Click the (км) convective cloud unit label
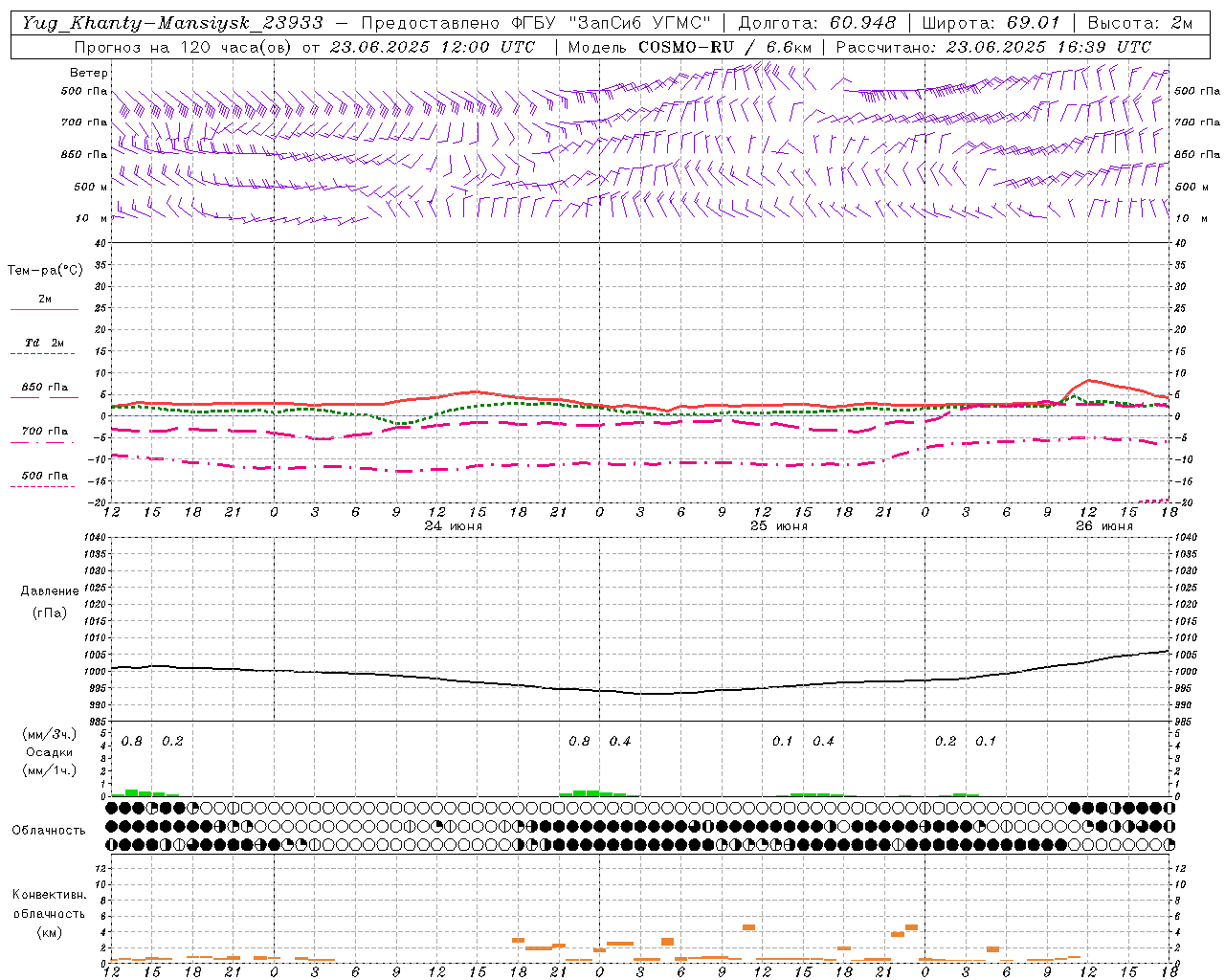 pos(49,932)
